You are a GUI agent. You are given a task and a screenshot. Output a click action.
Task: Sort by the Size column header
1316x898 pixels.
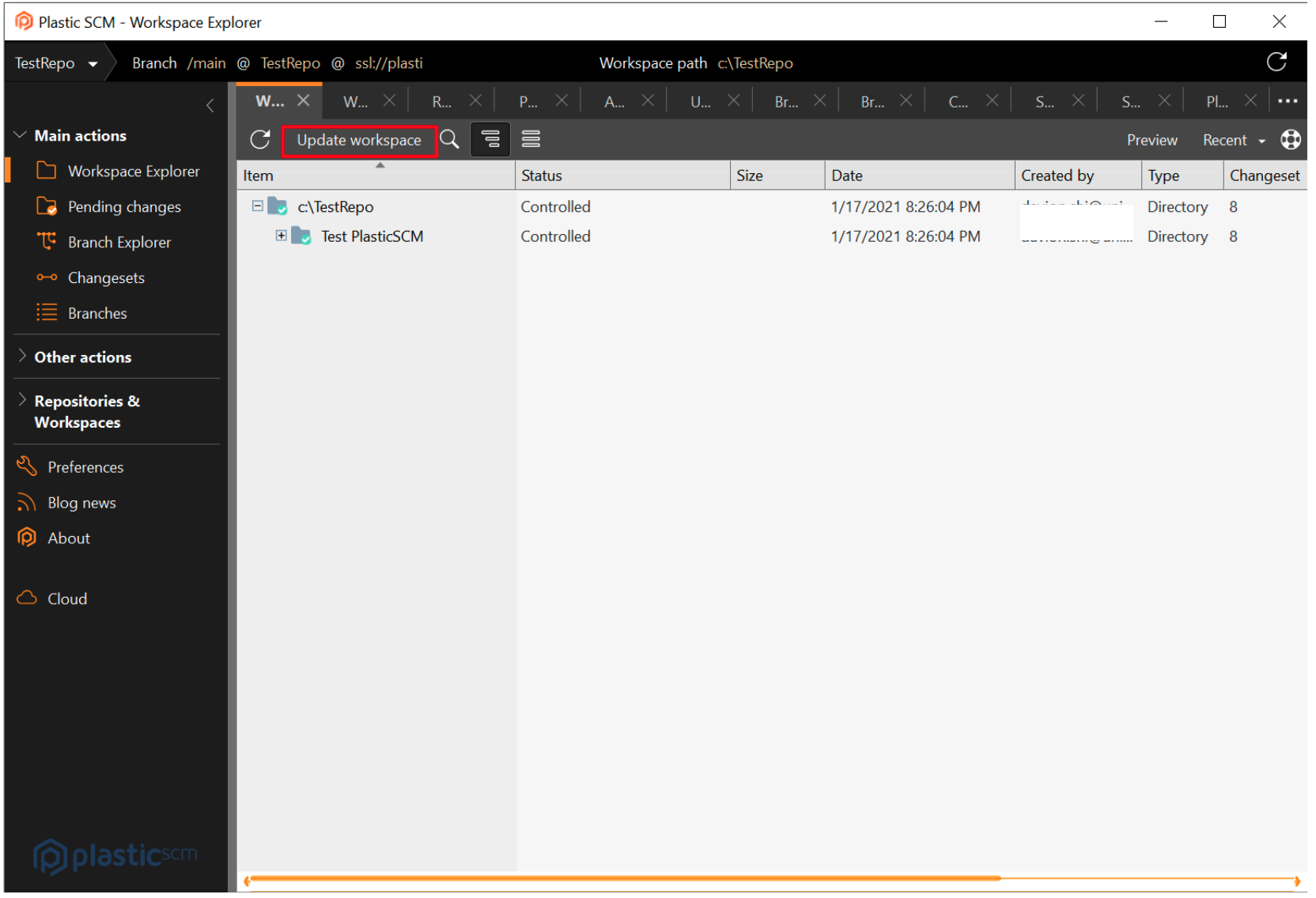click(x=778, y=175)
